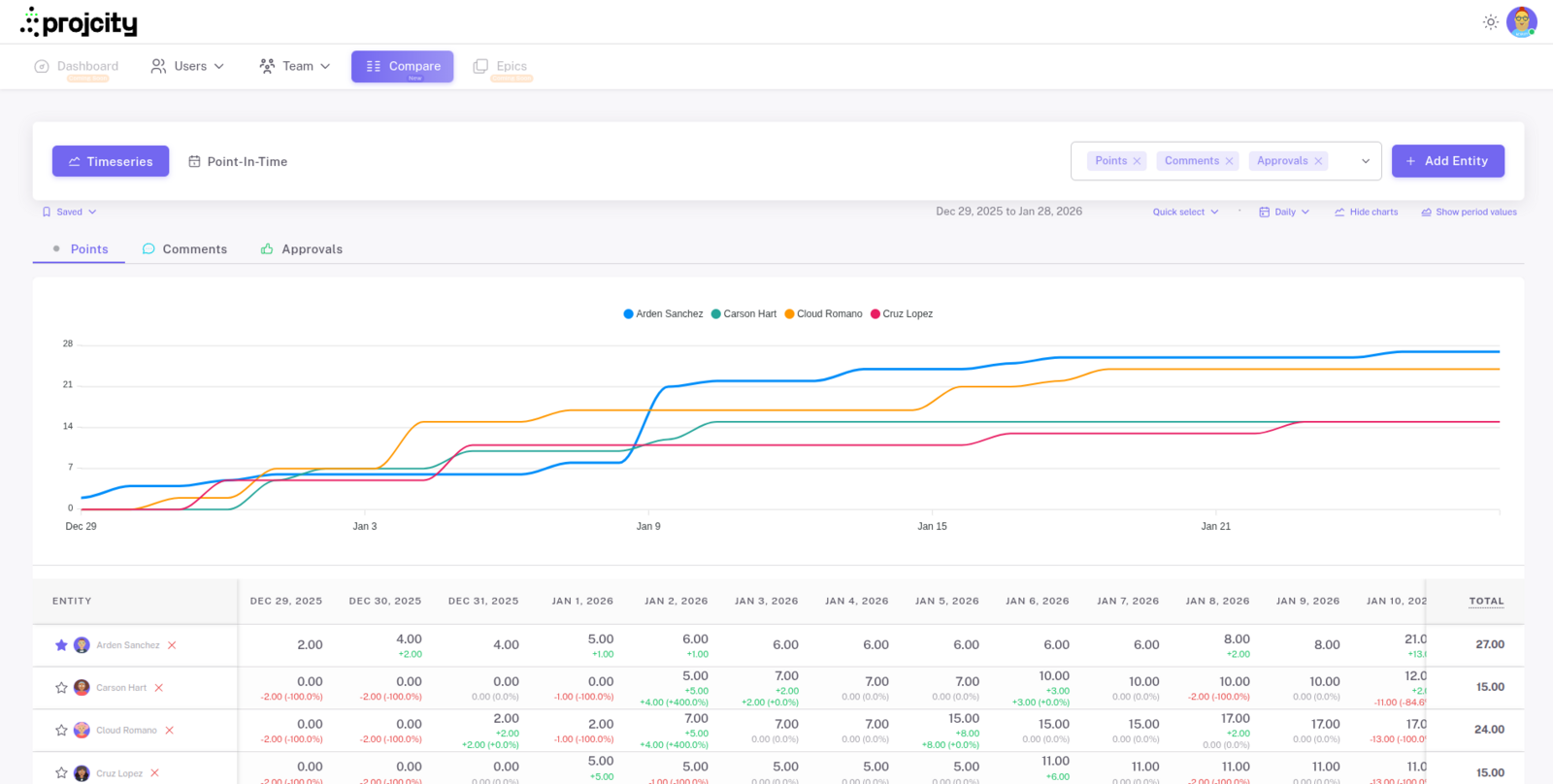Click the Hide charts link
This screenshot has height=784, width=1553.
[1366, 212]
